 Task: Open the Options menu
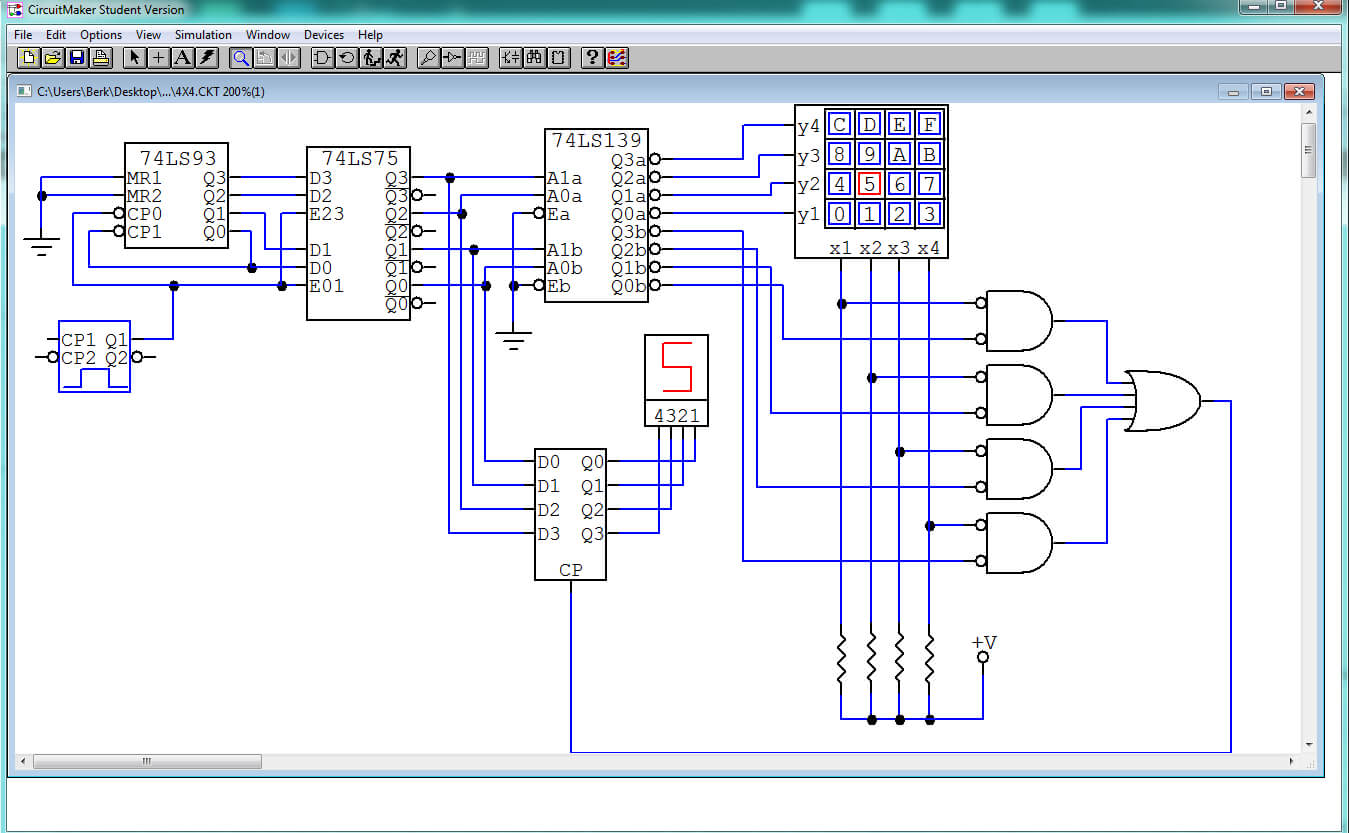101,35
